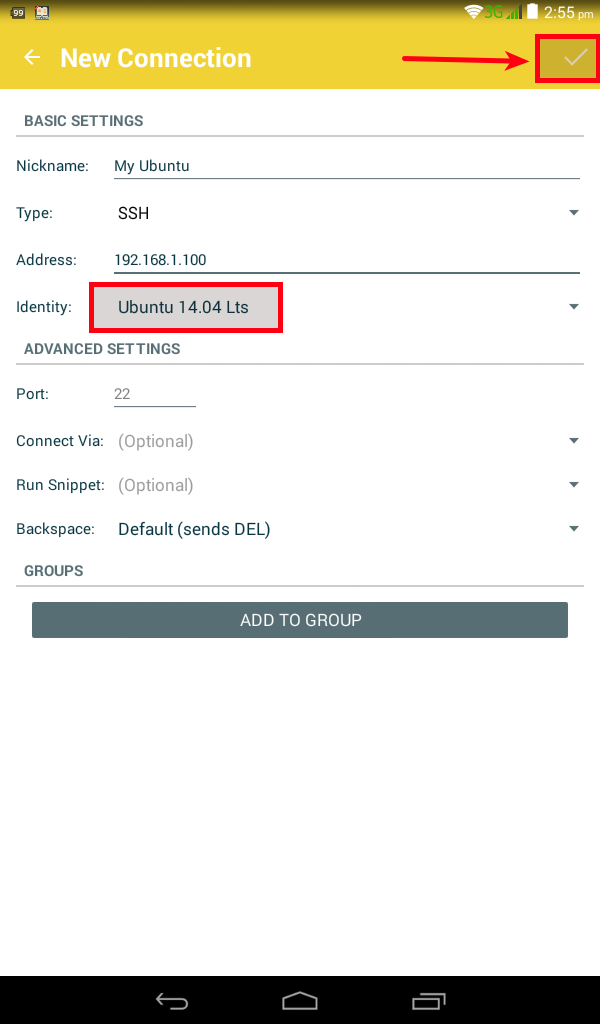Tap the notification badge icon in status bar
This screenshot has width=600, height=1024.
[18, 12]
